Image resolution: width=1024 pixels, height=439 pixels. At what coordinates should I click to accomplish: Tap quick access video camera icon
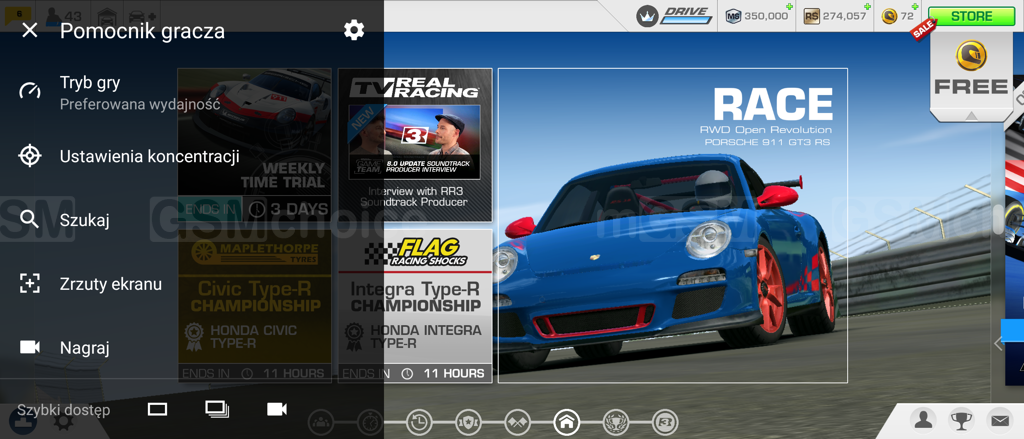277,409
